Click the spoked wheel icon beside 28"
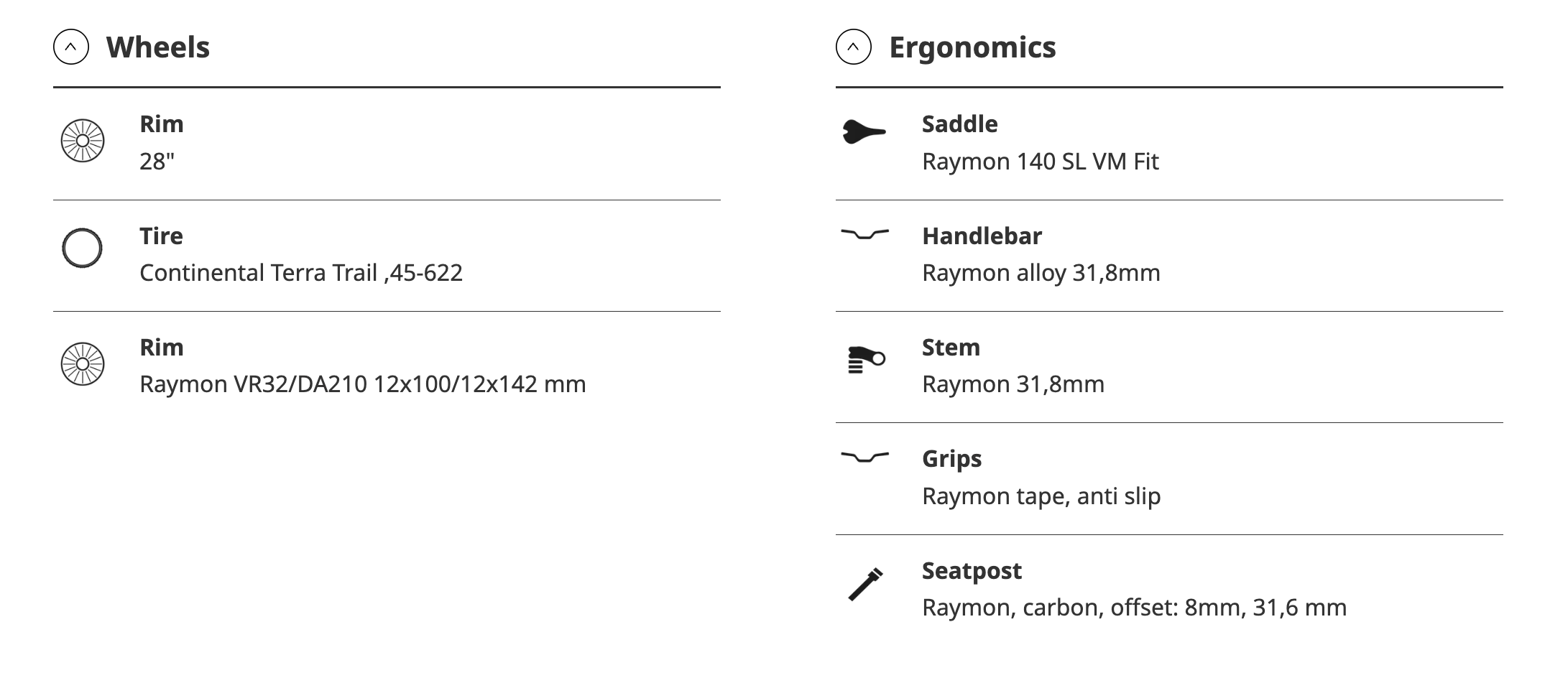This screenshot has height=678, width=1568. [x=83, y=141]
